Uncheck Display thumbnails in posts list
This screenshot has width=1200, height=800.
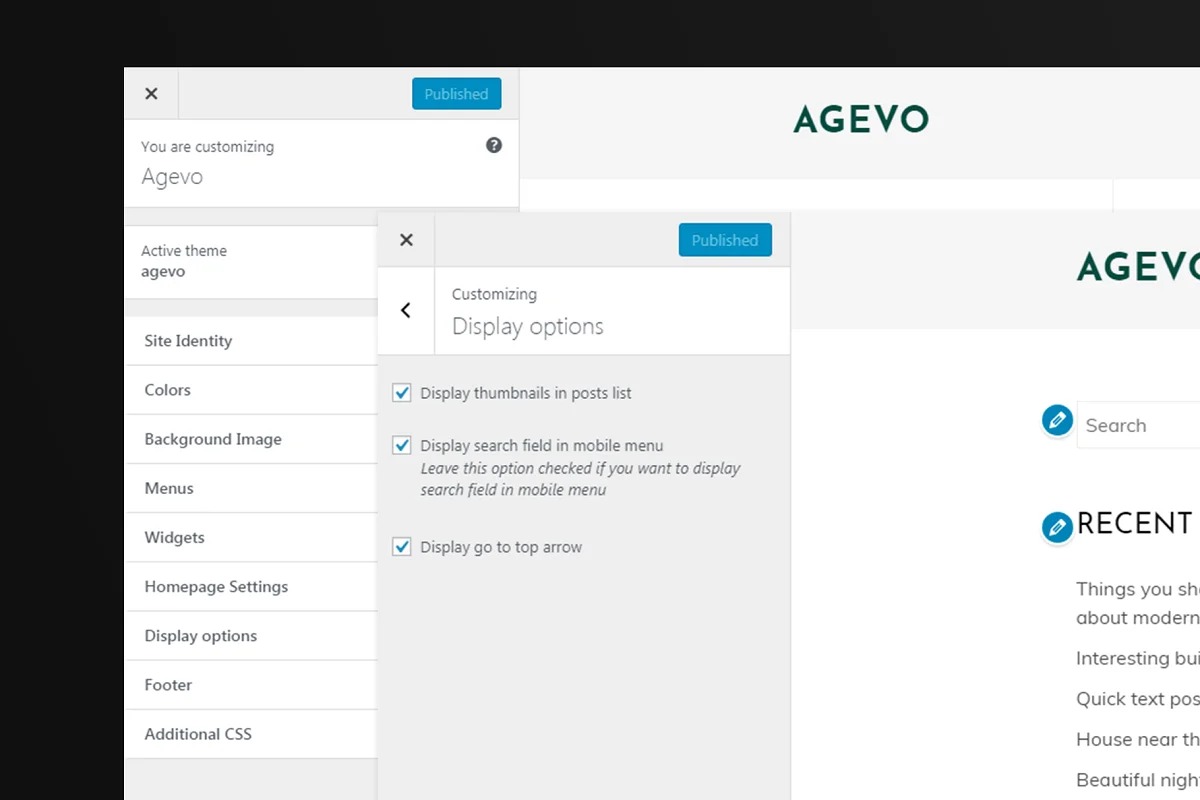click(402, 393)
